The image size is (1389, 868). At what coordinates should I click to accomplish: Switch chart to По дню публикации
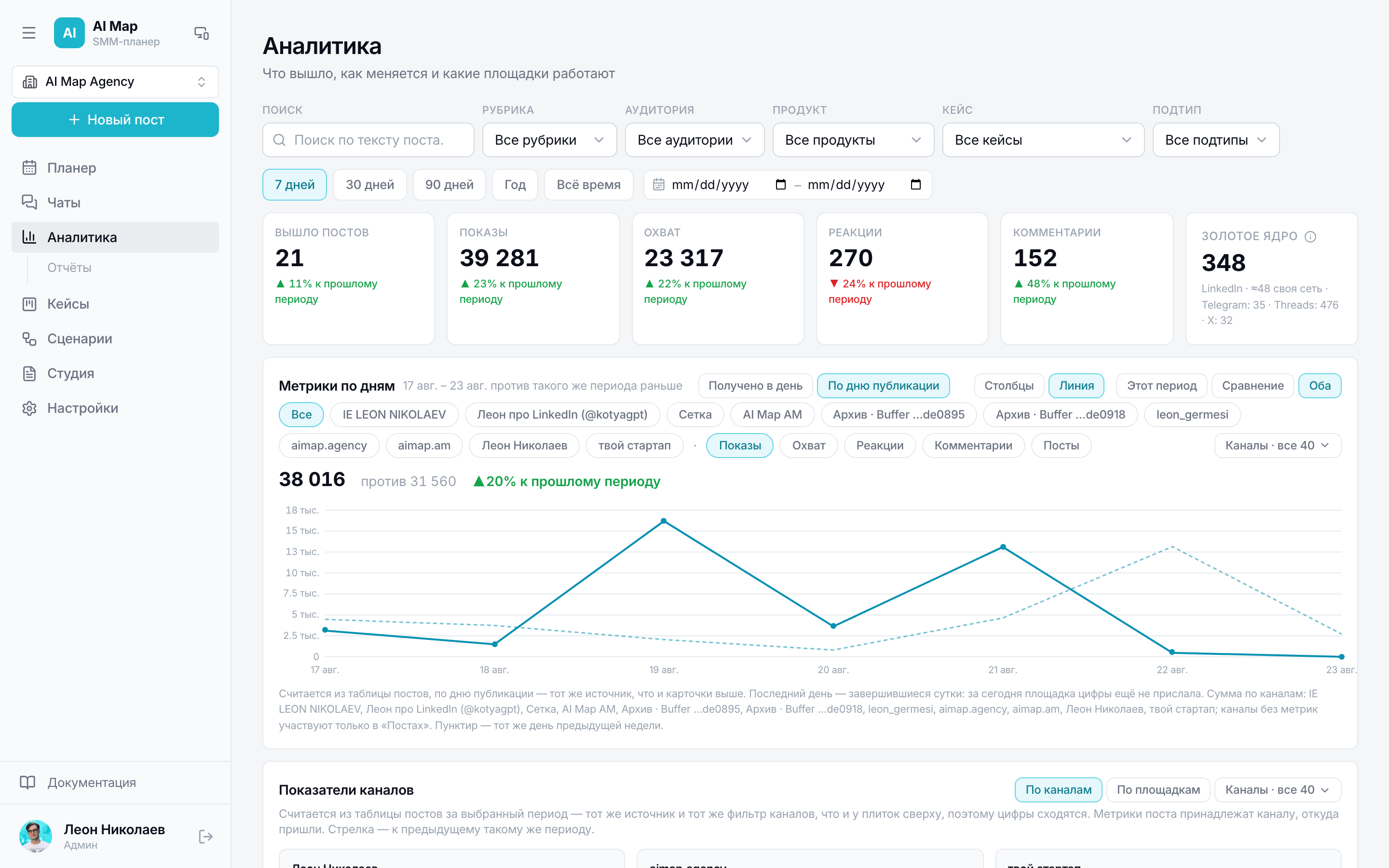pos(884,386)
